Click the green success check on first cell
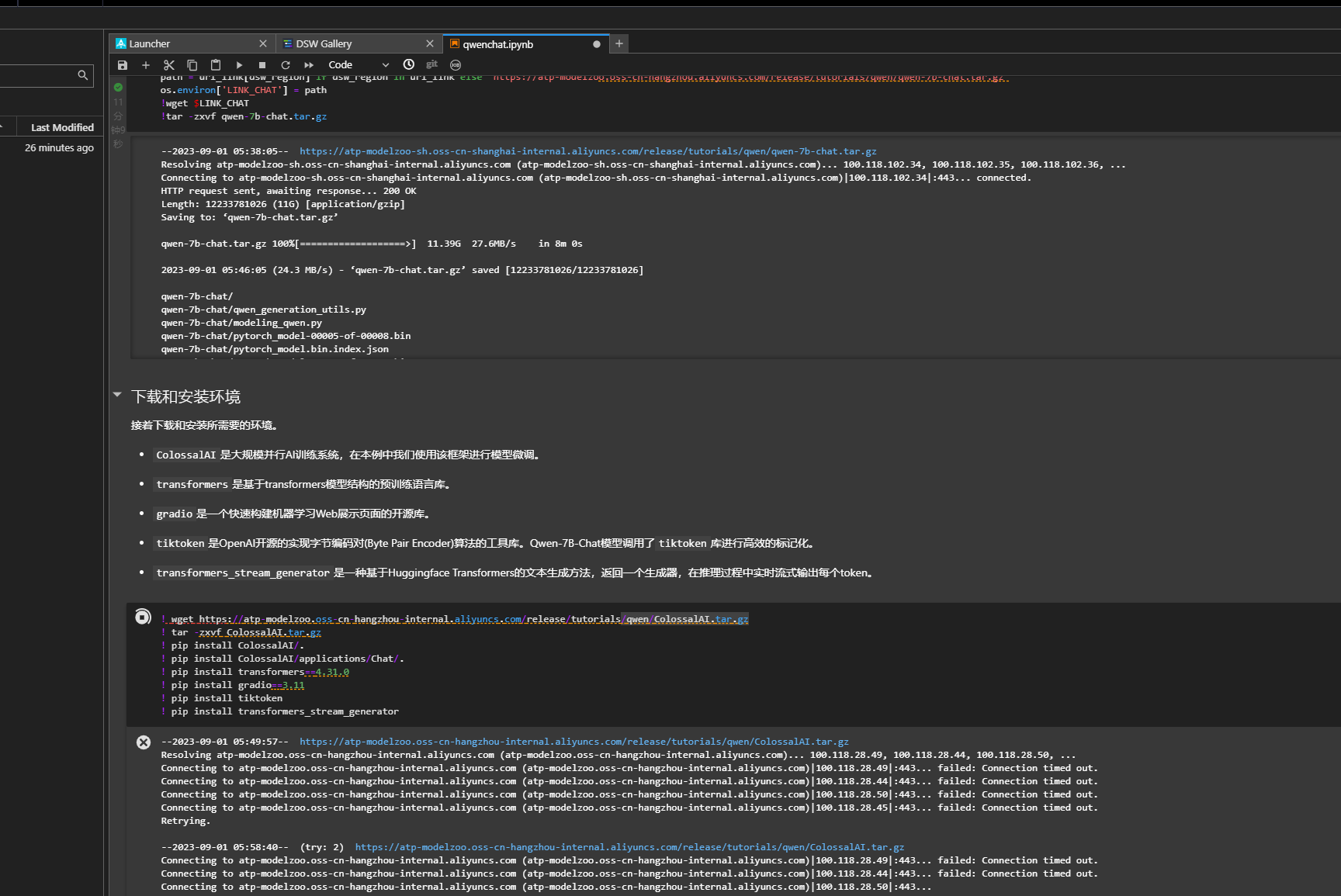The image size is (1341, 896). (x=118, y=88)
